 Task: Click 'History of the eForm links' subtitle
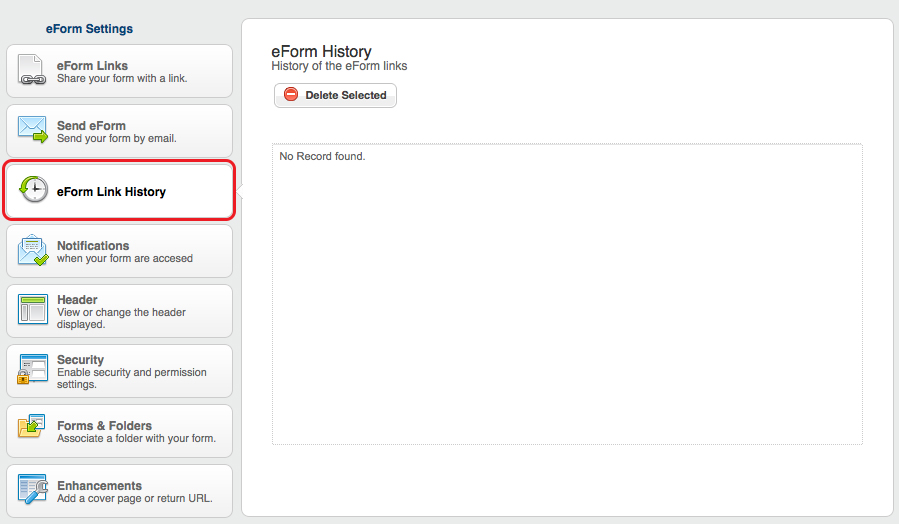339,66
